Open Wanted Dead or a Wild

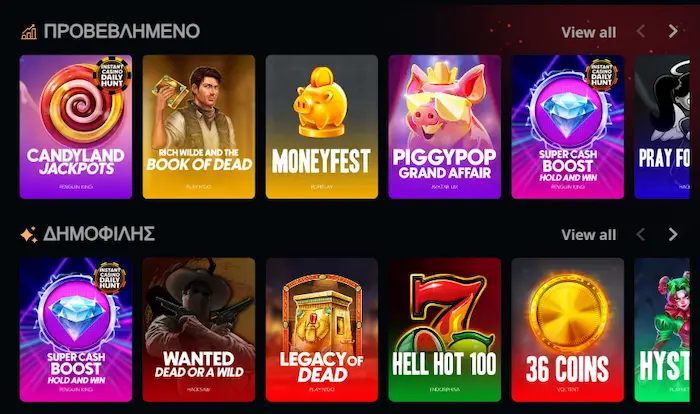pos(199,330)
